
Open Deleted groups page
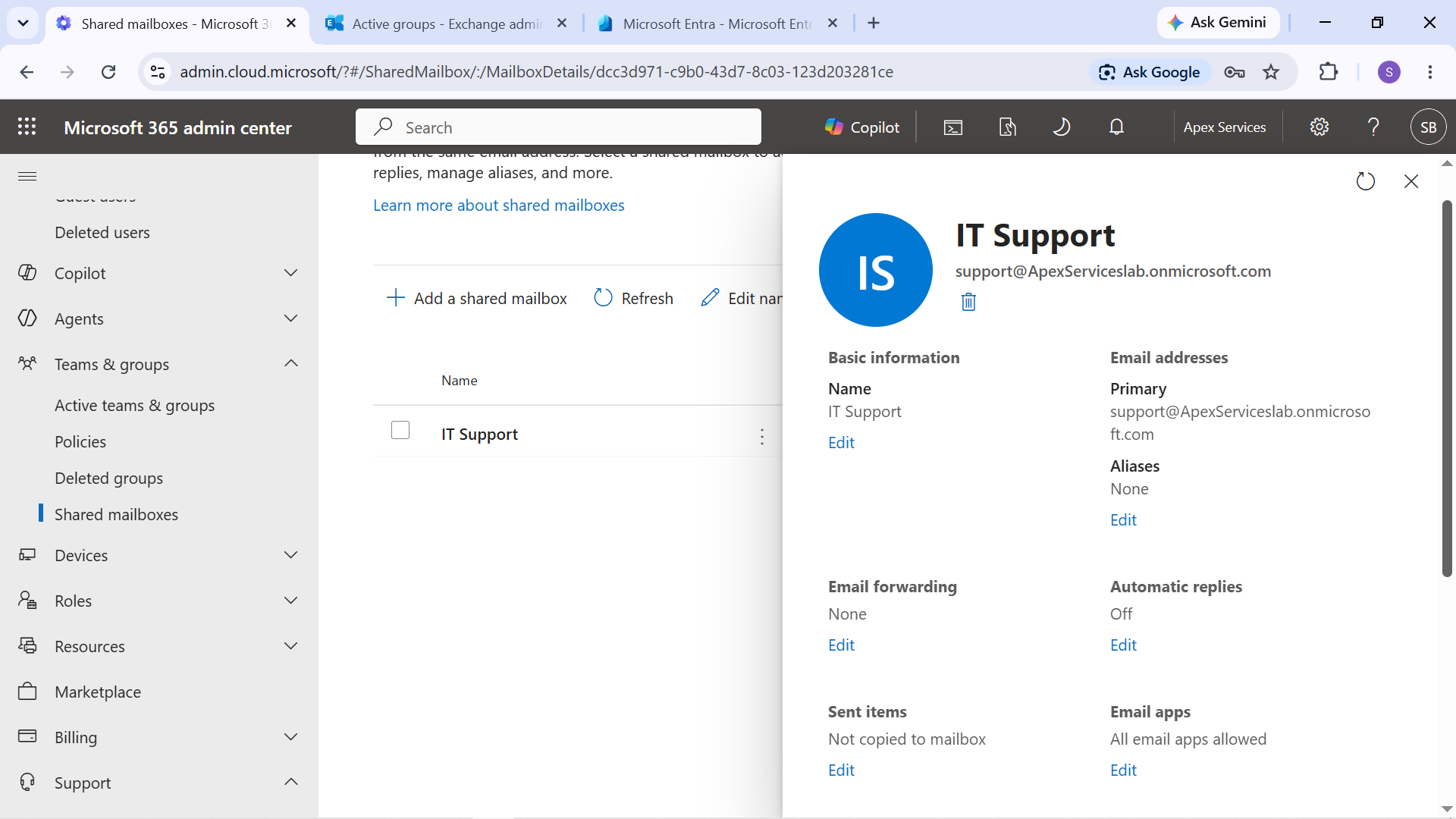109,479
